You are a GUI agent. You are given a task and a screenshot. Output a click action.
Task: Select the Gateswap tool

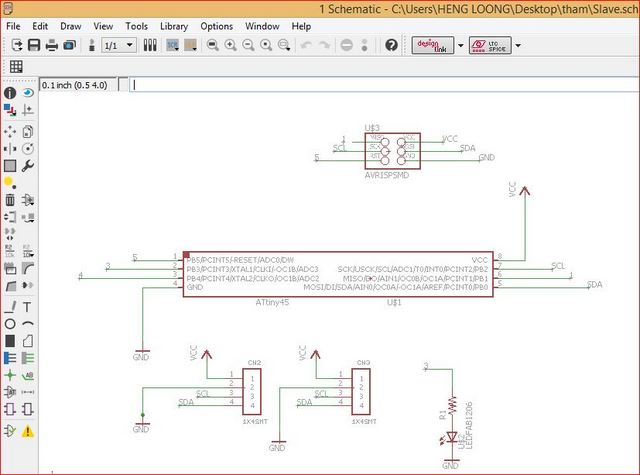tap(10, 234)
